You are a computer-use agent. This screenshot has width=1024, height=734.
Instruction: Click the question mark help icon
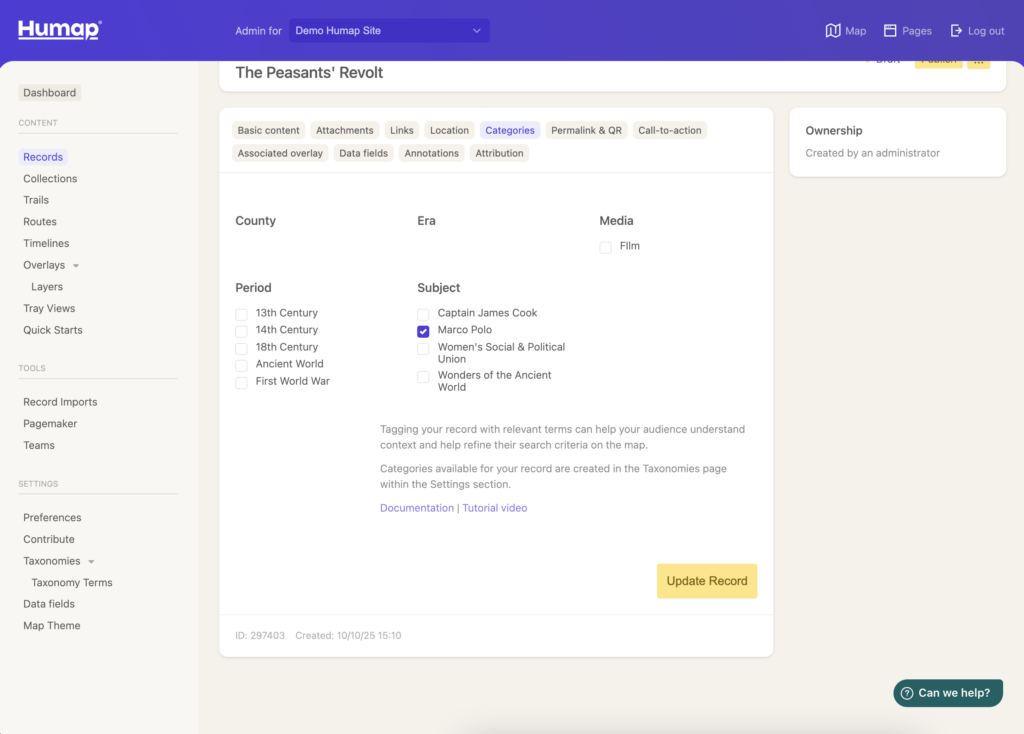pos(907,693)
